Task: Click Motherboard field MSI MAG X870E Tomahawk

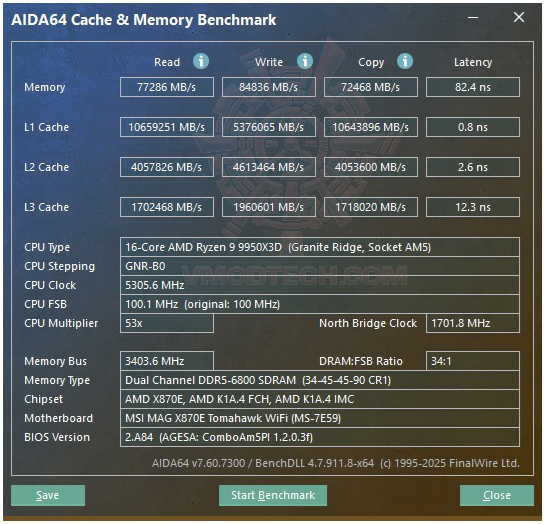Action: tap(320, 418)
